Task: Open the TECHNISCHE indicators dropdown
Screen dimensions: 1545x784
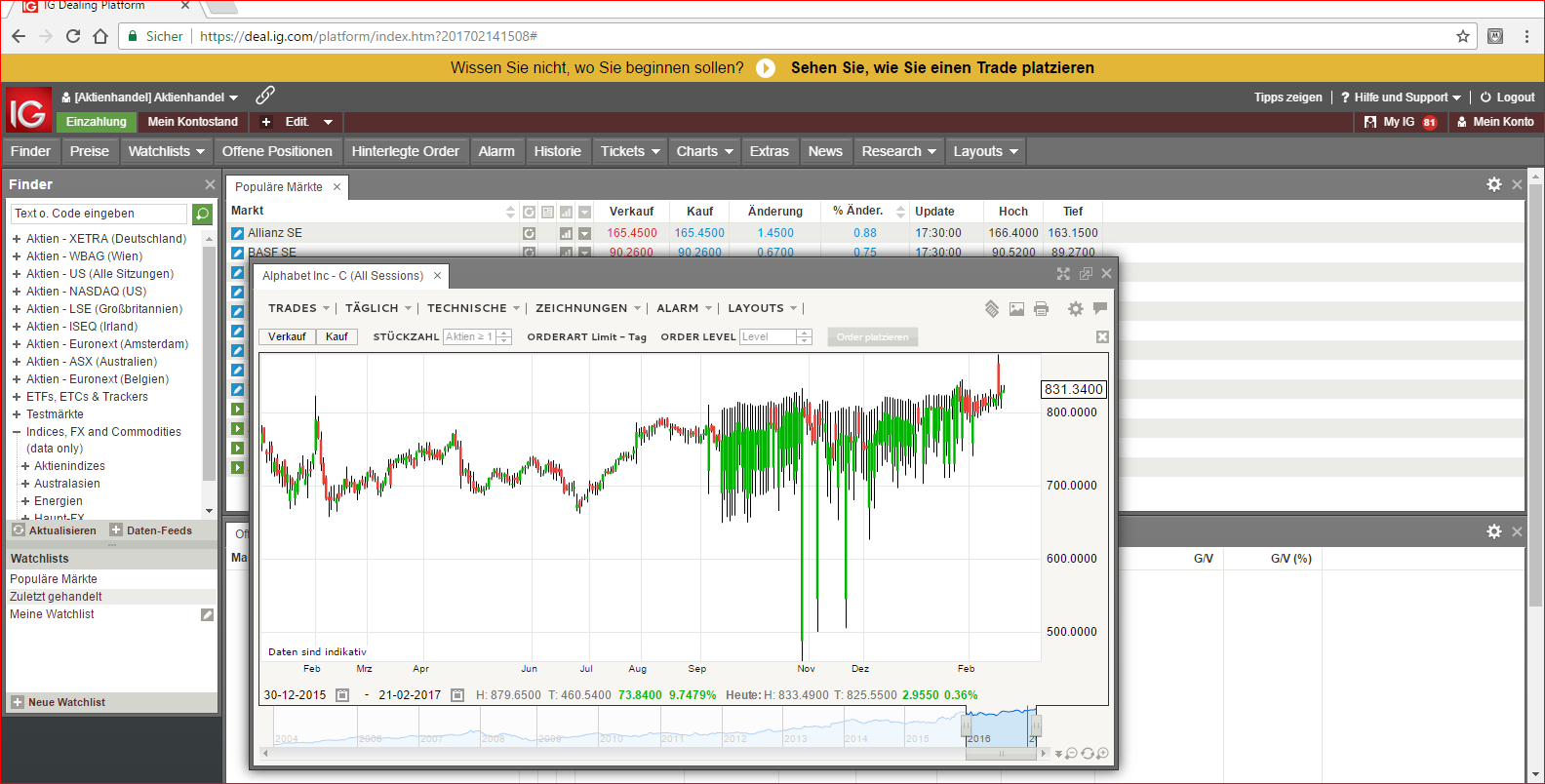Action: (473, 308)
